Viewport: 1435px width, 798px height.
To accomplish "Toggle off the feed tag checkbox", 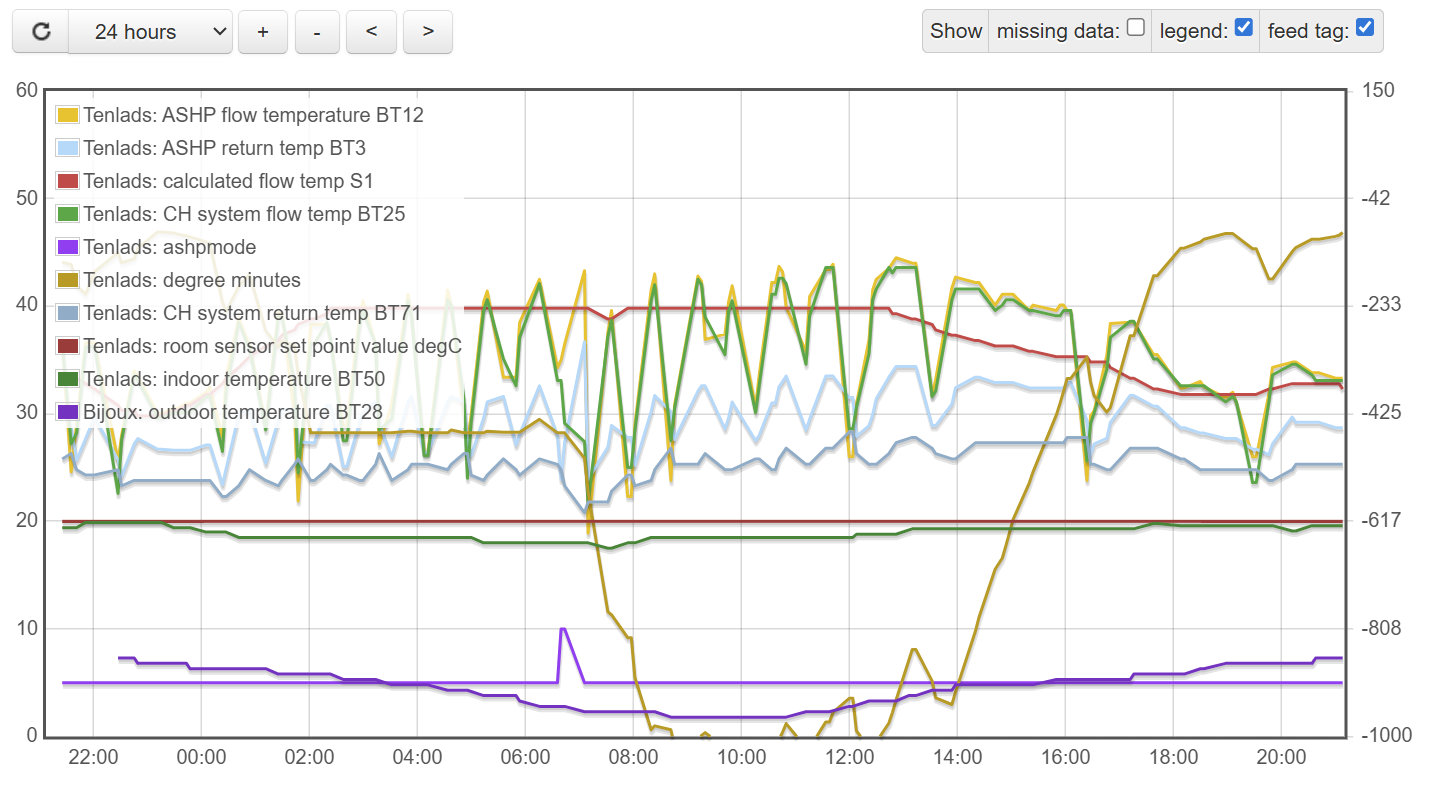I will [1364, 28].
